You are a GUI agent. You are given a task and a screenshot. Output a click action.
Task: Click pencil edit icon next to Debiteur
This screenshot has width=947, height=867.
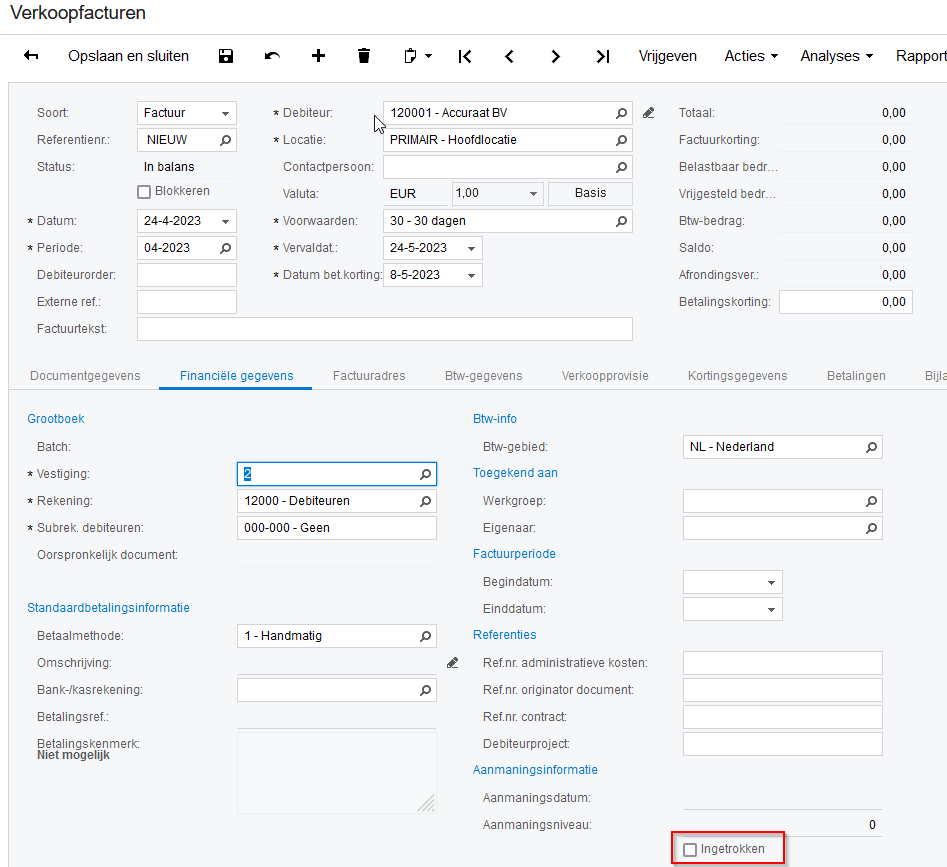(649, 112)
